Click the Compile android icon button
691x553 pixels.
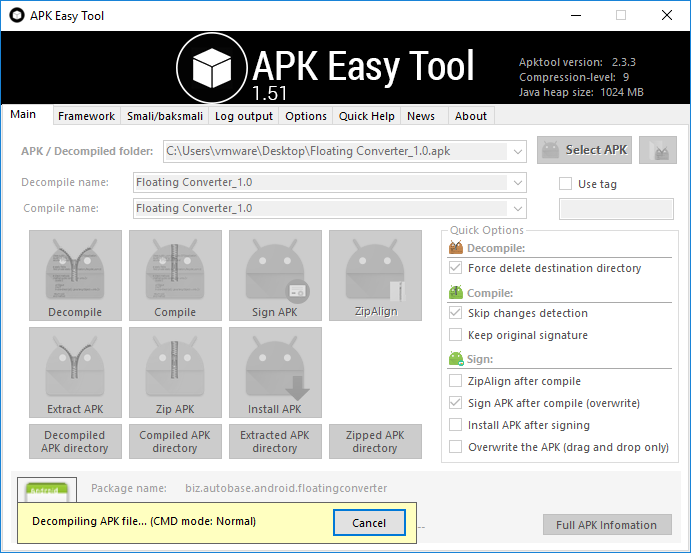[175, 275]
